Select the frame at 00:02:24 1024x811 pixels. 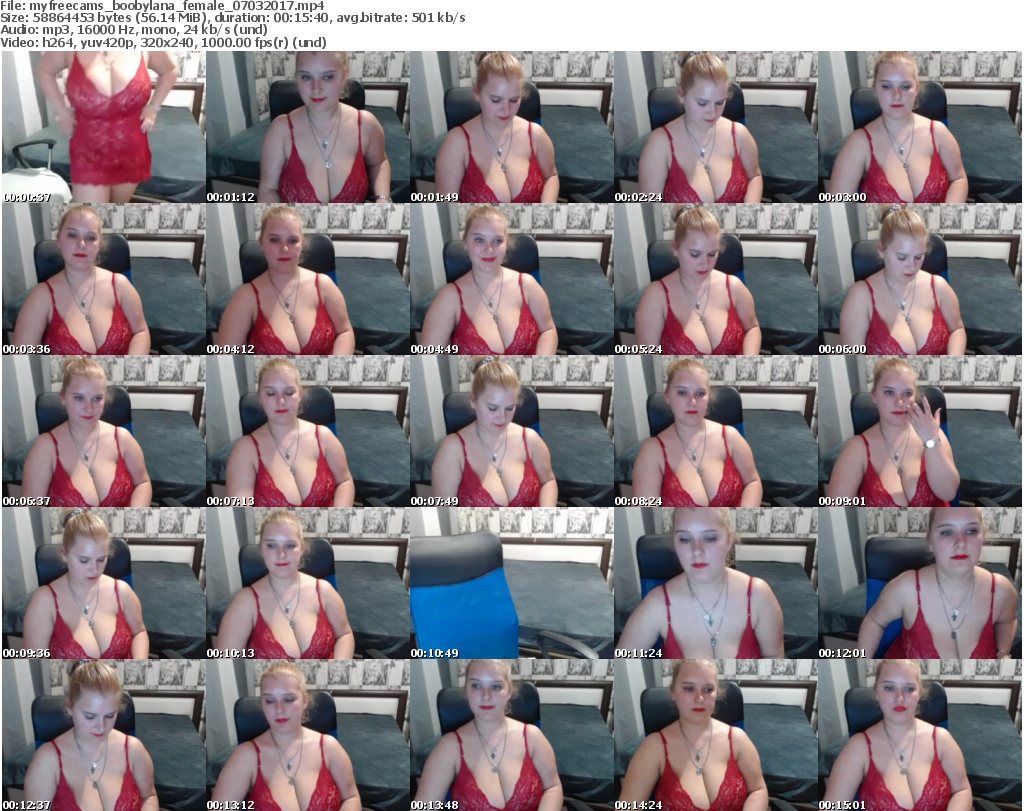click(715, 127)
